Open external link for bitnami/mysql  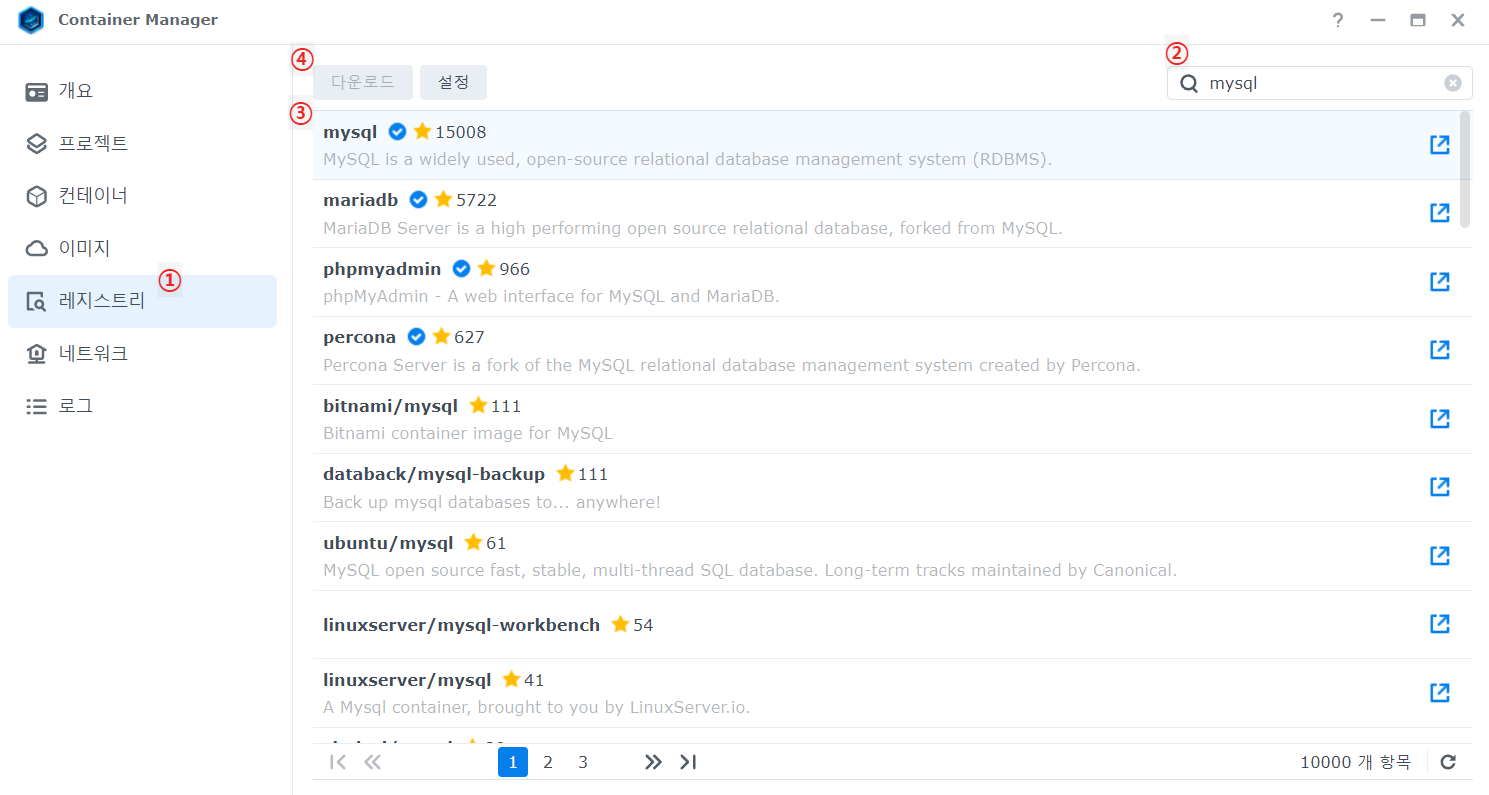(x=1440, y=419)
